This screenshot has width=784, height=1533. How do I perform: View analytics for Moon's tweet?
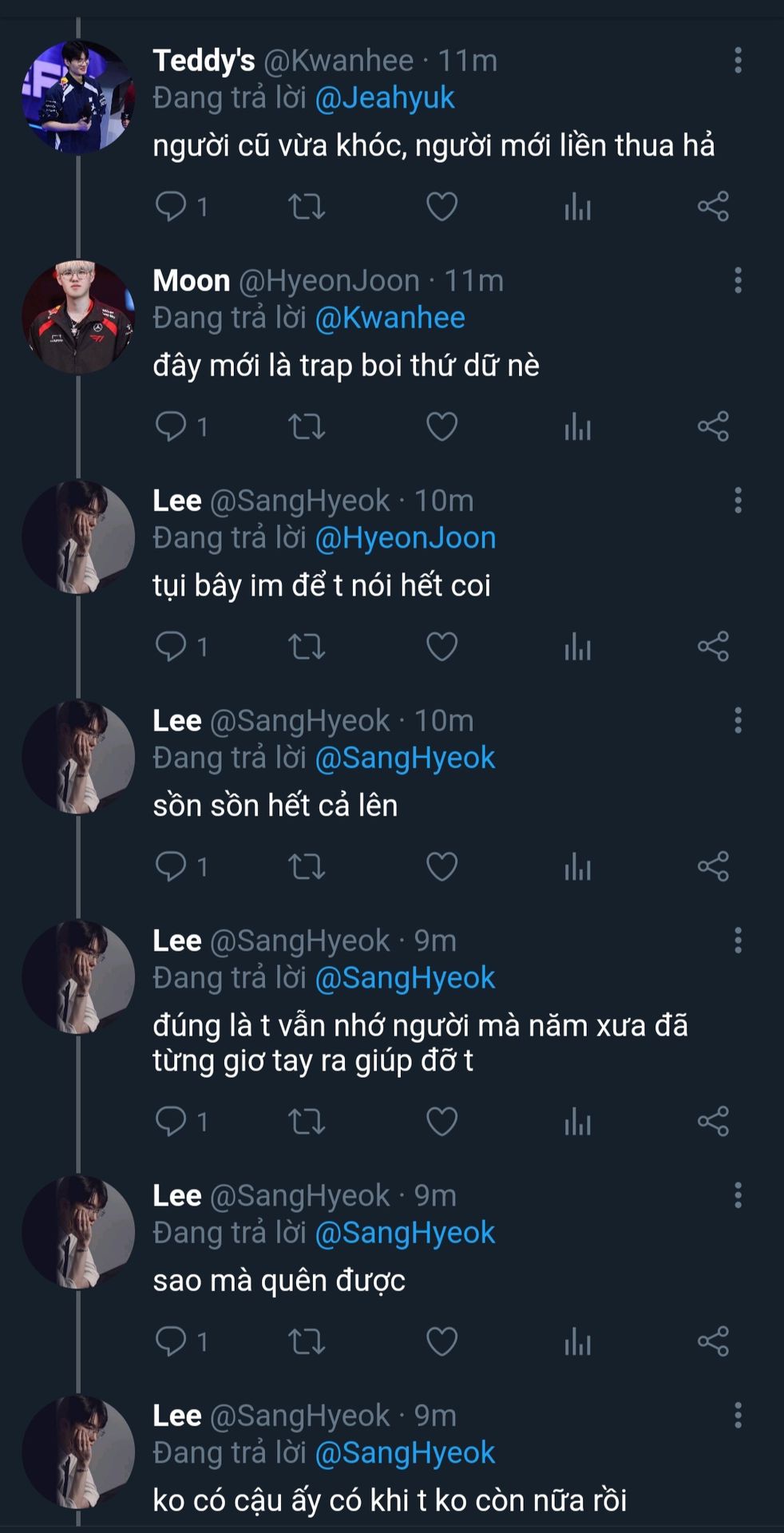577,426
